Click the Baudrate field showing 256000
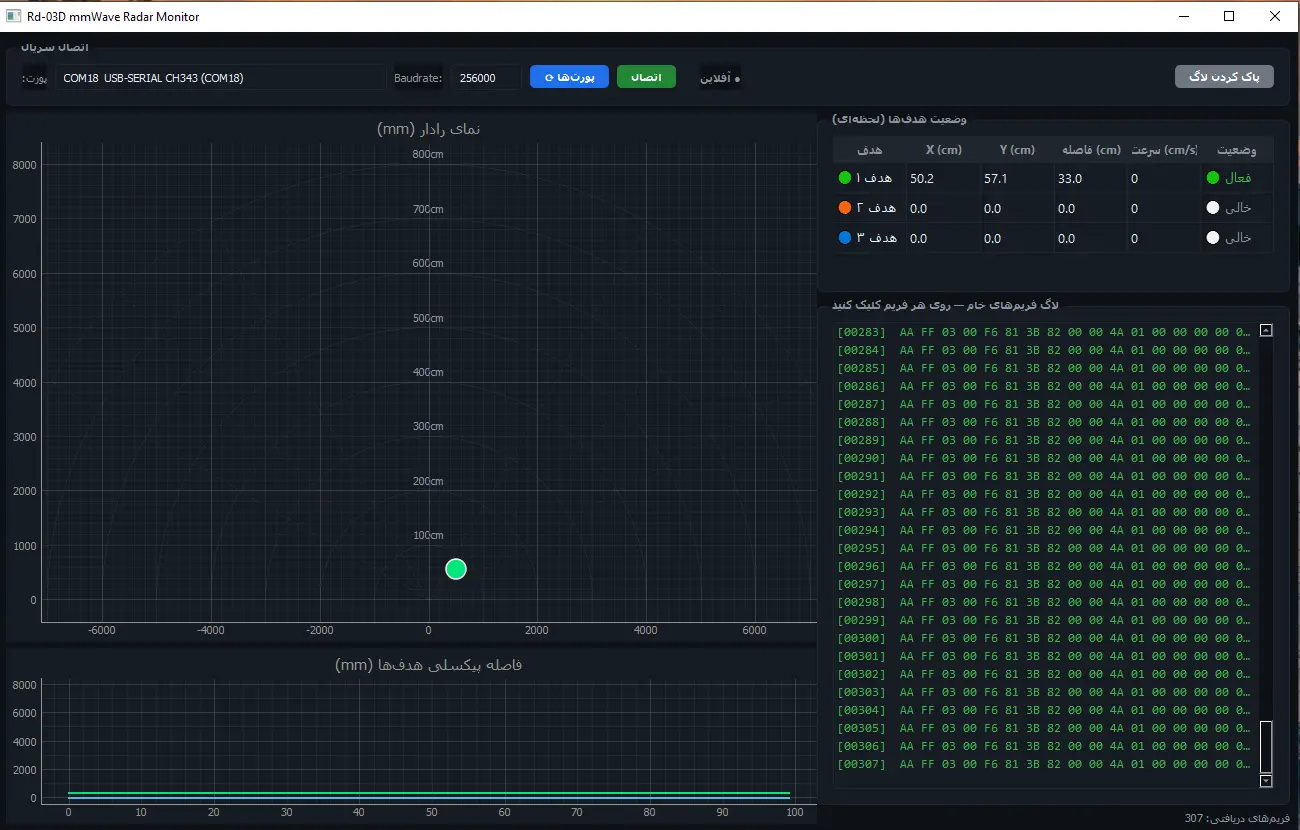Image resolution: width=1300 pixels, height=830 pixels. point(486,77)
